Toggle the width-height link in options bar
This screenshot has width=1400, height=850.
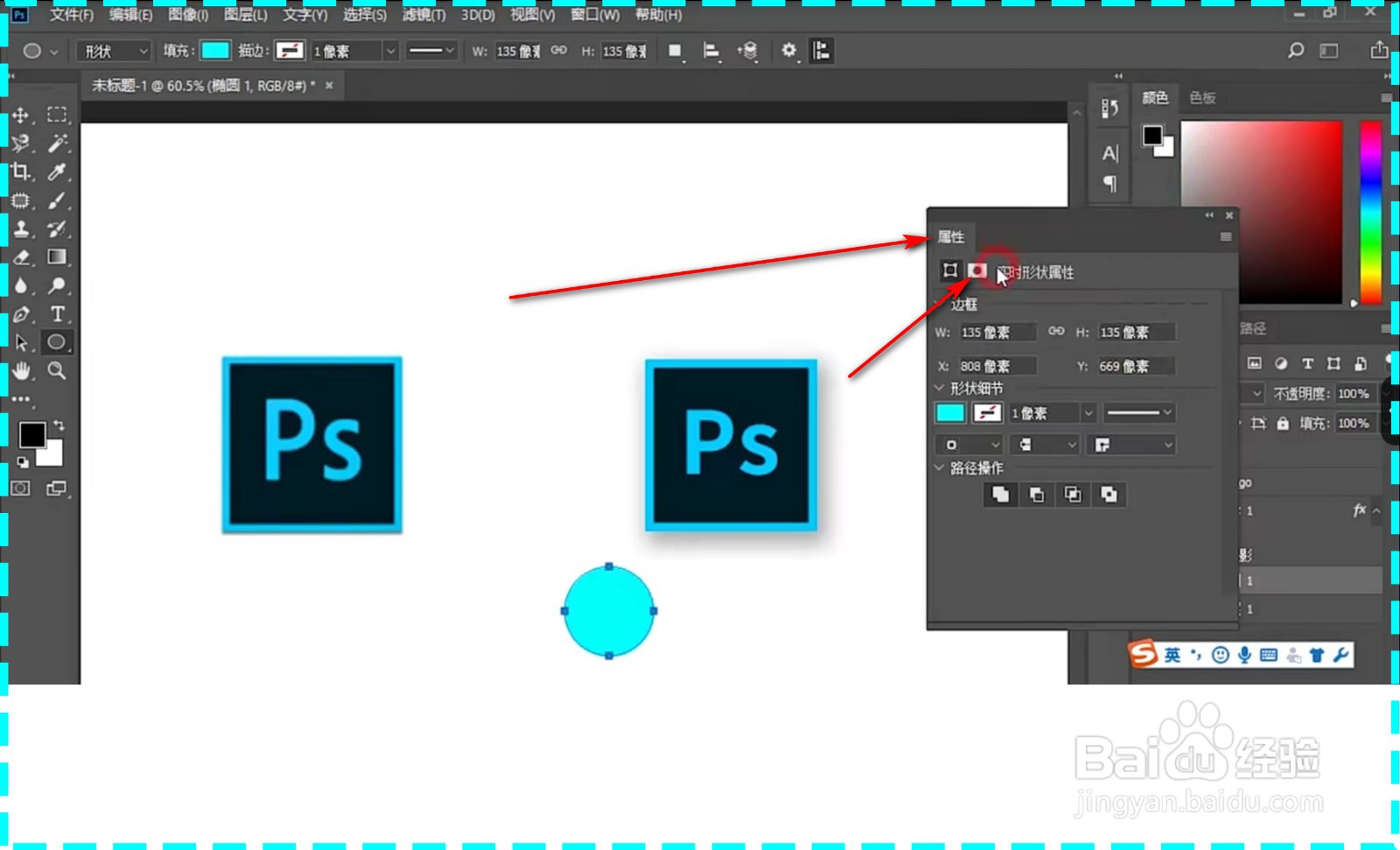point(559,51)
